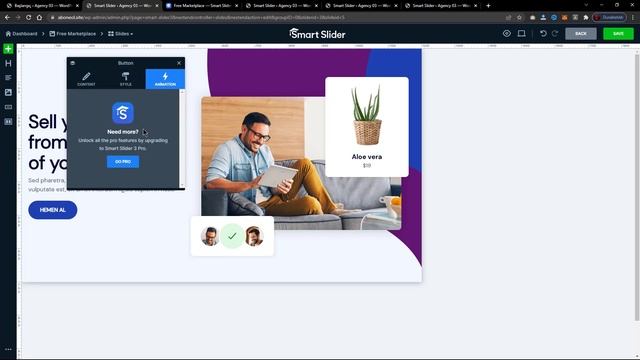Select the Aloe vera title text
640x360 pixels.
pos(367,157)
